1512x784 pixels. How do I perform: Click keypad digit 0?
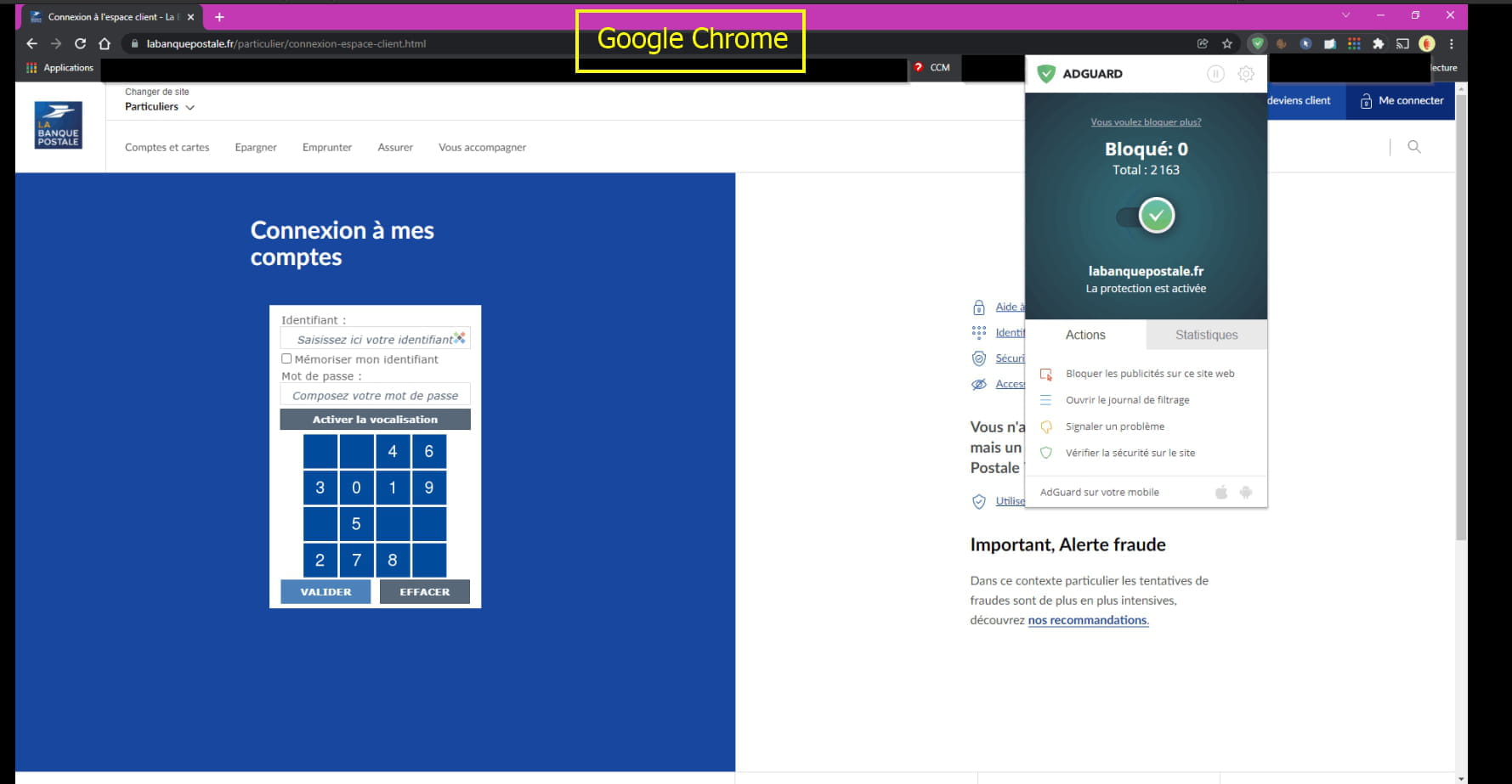tap(356, 488)
